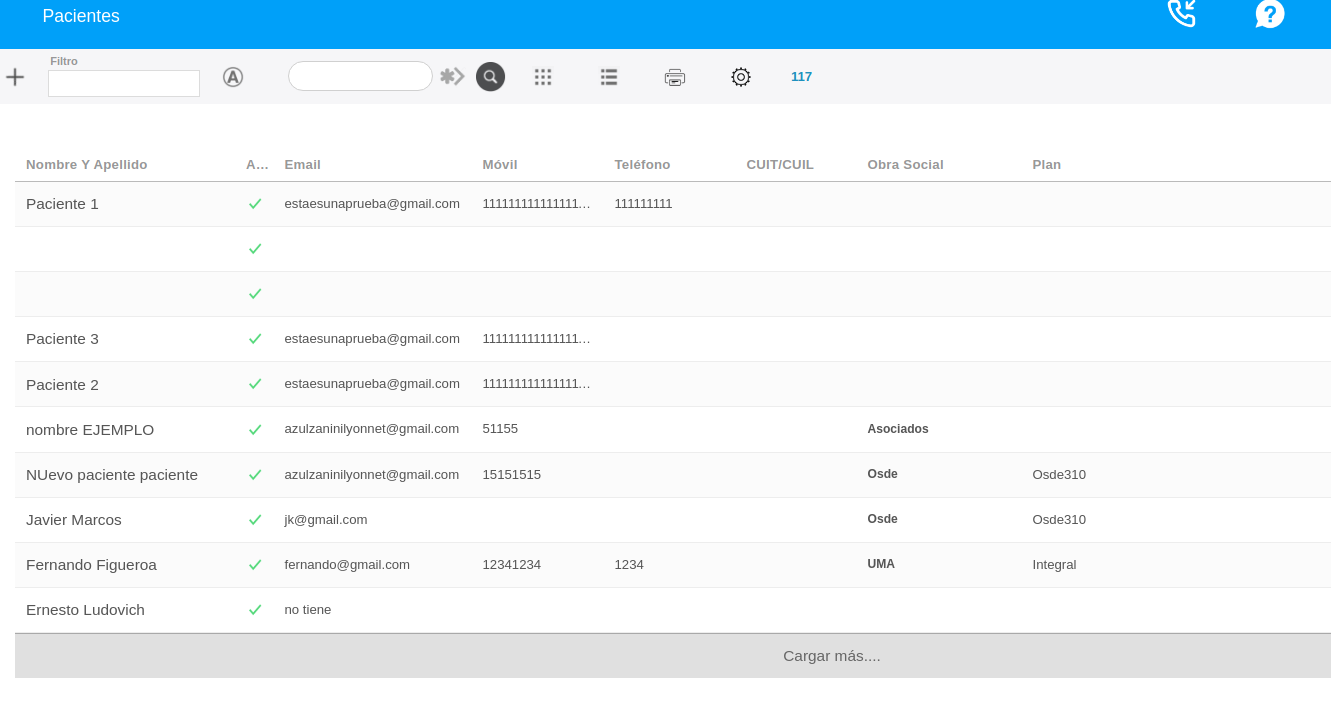Image resolution: width=1331 pixels, height=726 pixels.
Task: Toggle active checkmark for Javier Marcos
Action: (255, 520)
